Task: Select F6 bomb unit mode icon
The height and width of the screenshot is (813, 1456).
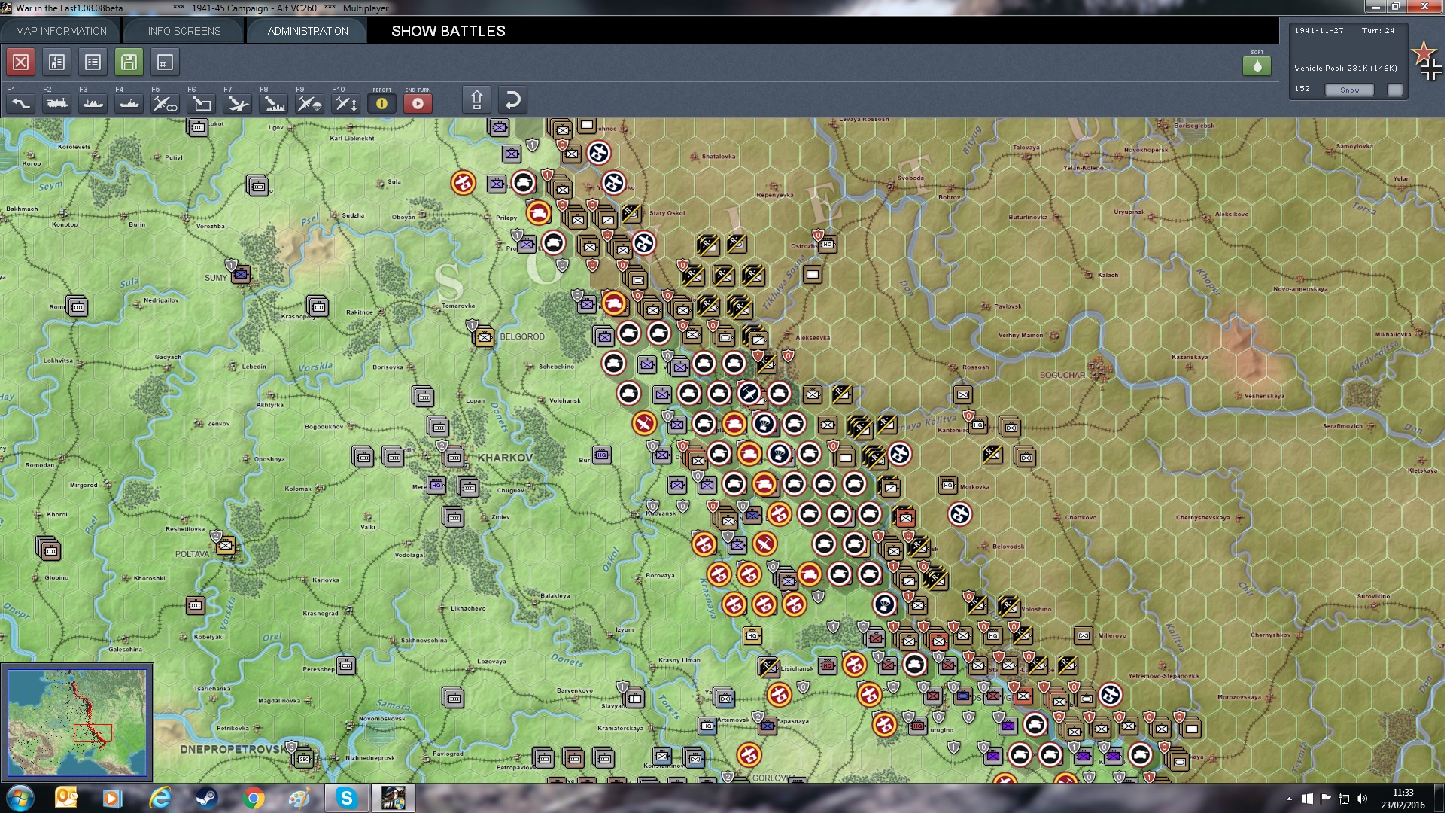Action: tap(202, 103)
